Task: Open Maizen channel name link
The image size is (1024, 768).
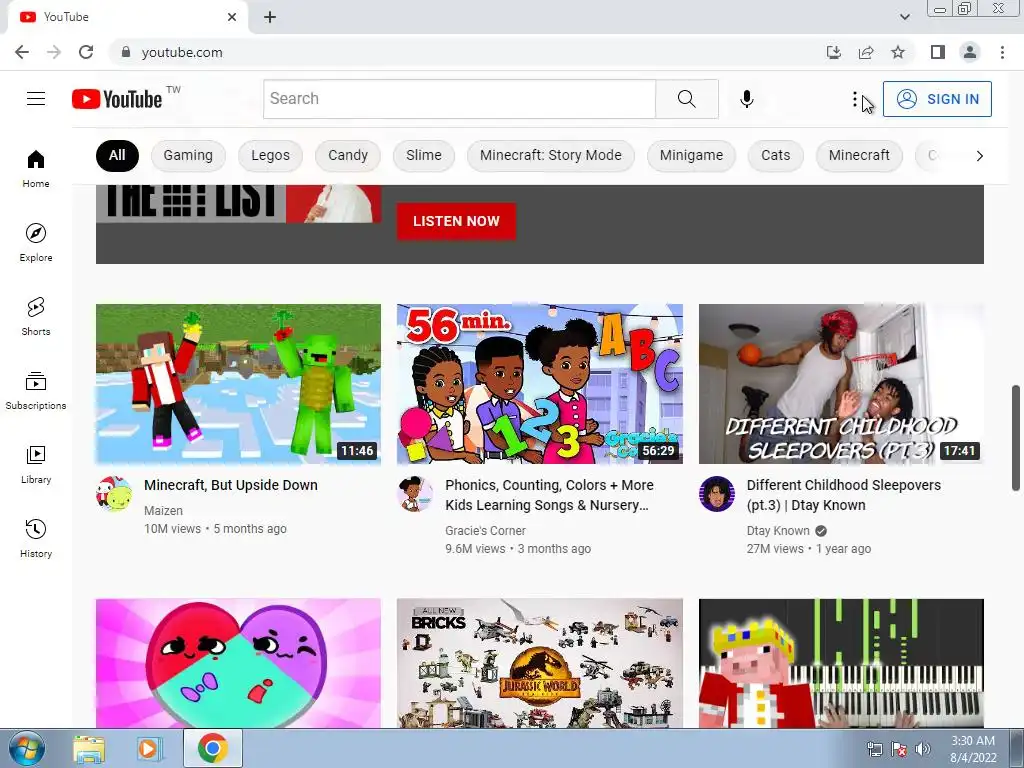Action: (x=163, y=511)
